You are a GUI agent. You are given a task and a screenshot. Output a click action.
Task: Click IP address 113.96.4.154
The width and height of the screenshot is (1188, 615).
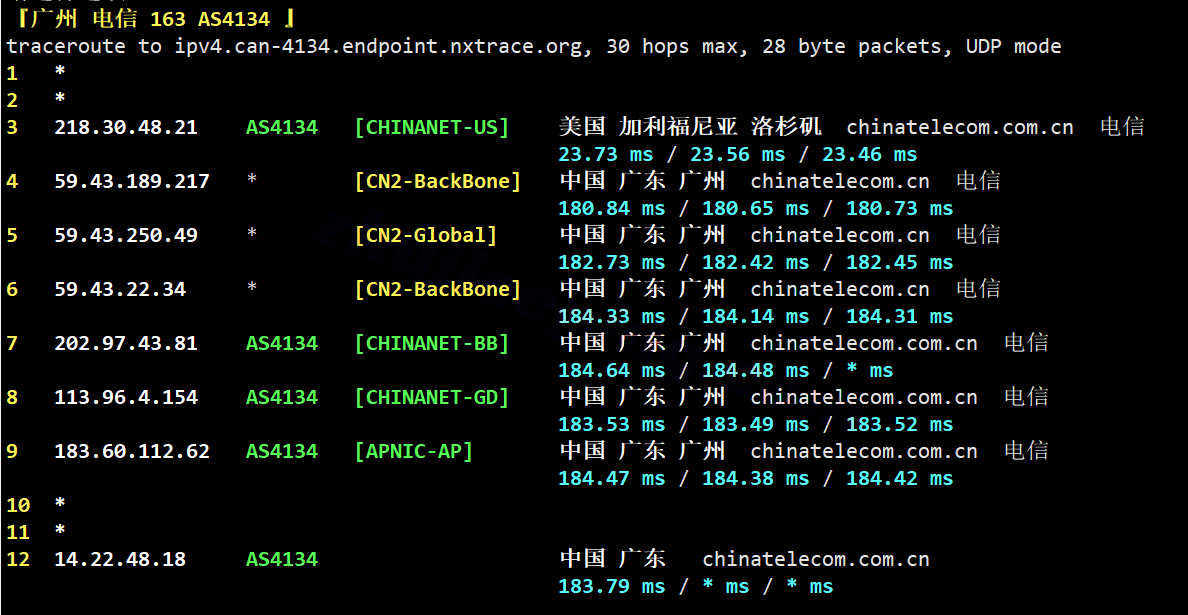coord(126,398)
